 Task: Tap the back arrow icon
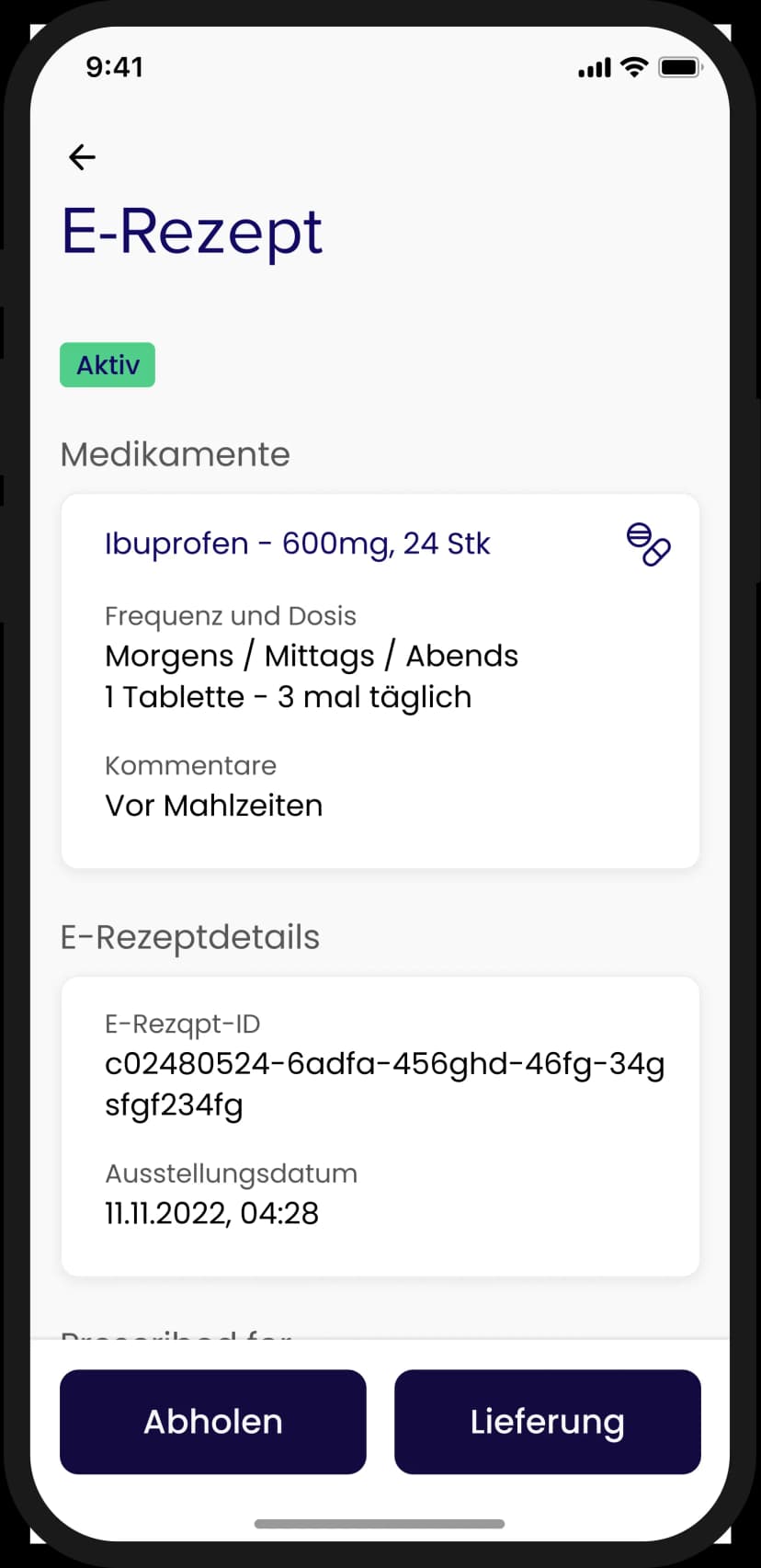(83, 157)
